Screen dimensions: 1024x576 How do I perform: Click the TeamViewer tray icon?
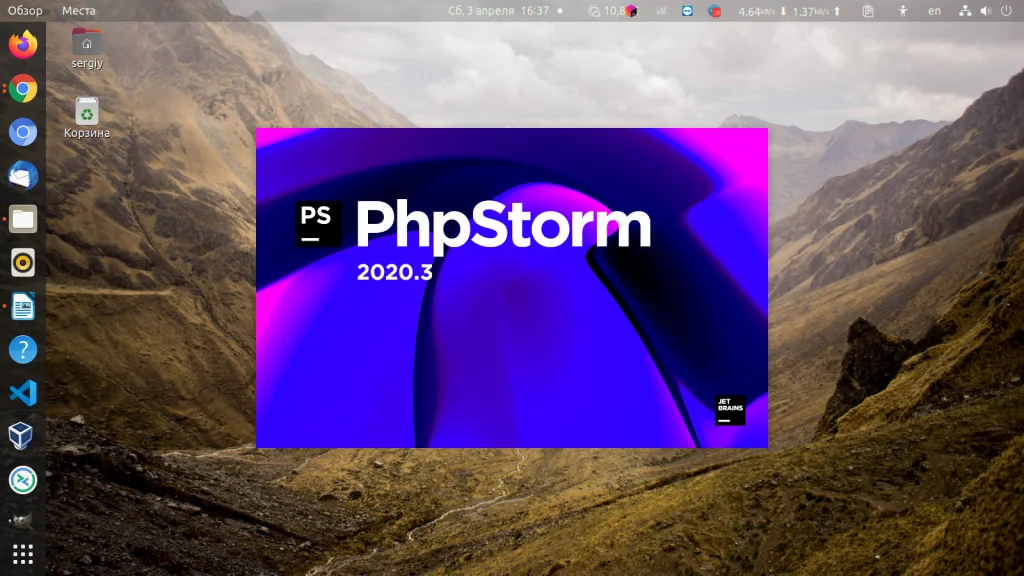point(687,11)
